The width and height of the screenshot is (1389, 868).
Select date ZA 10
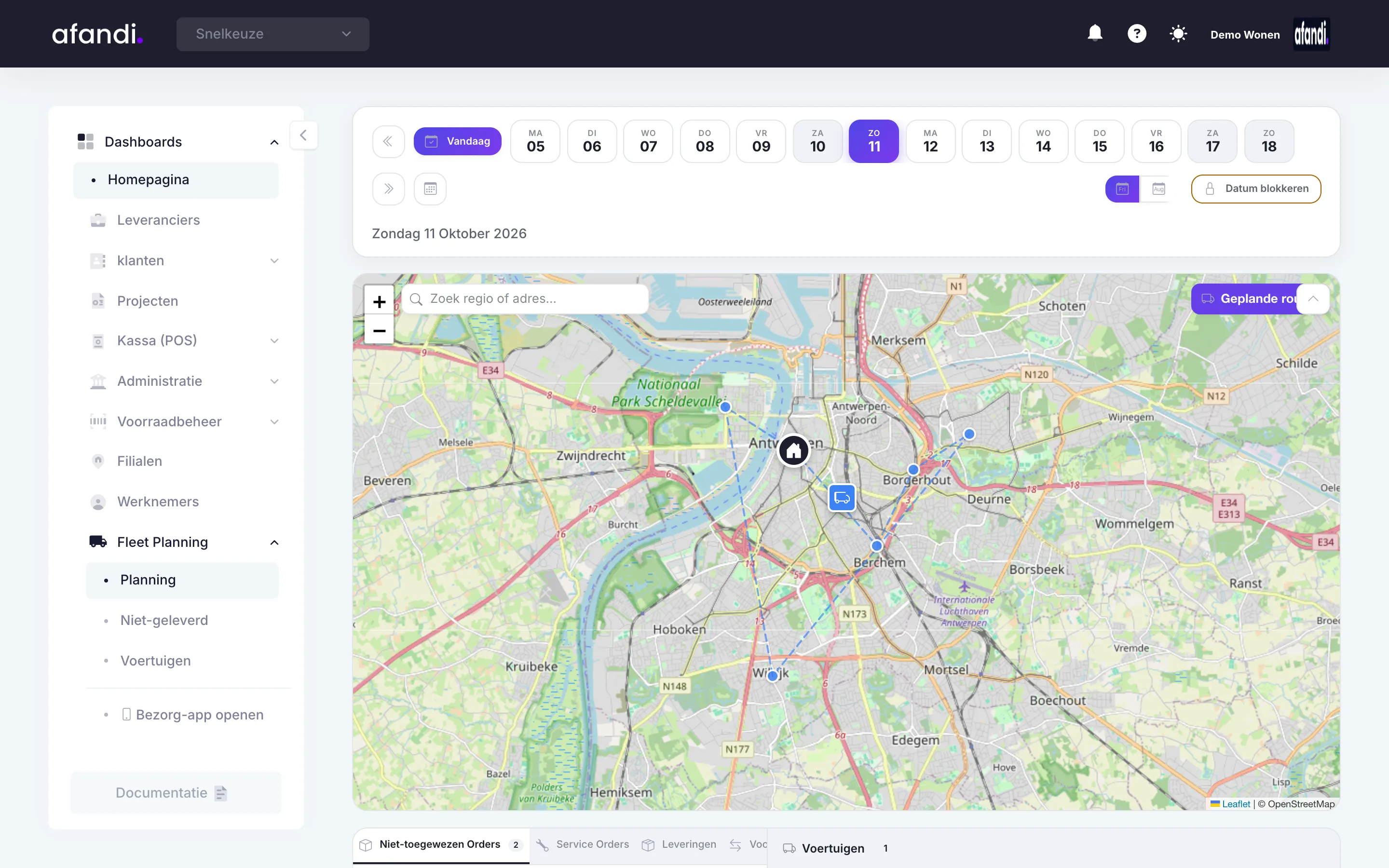point(817,141)
